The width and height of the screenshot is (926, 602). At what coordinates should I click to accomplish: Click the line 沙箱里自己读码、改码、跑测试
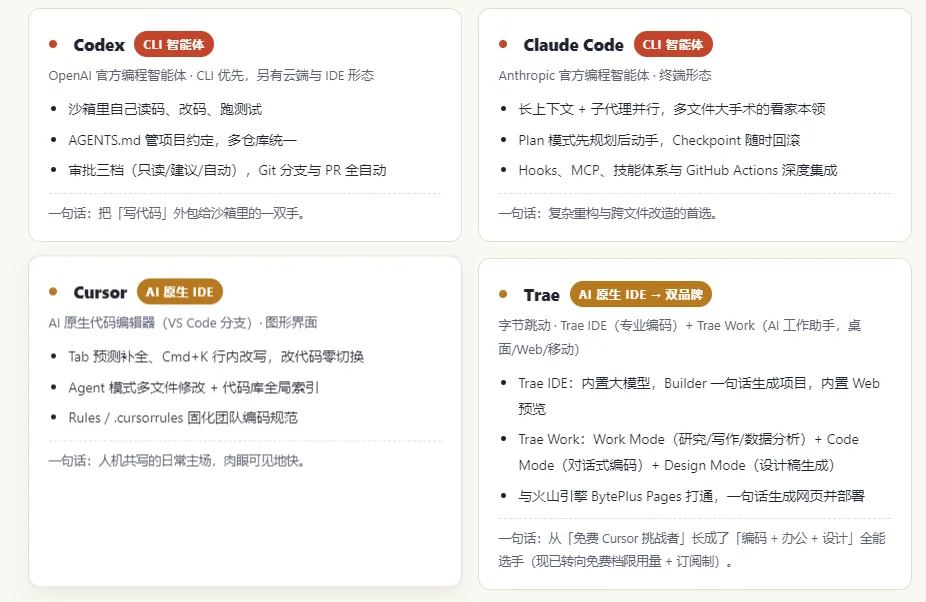click(165, 109)
